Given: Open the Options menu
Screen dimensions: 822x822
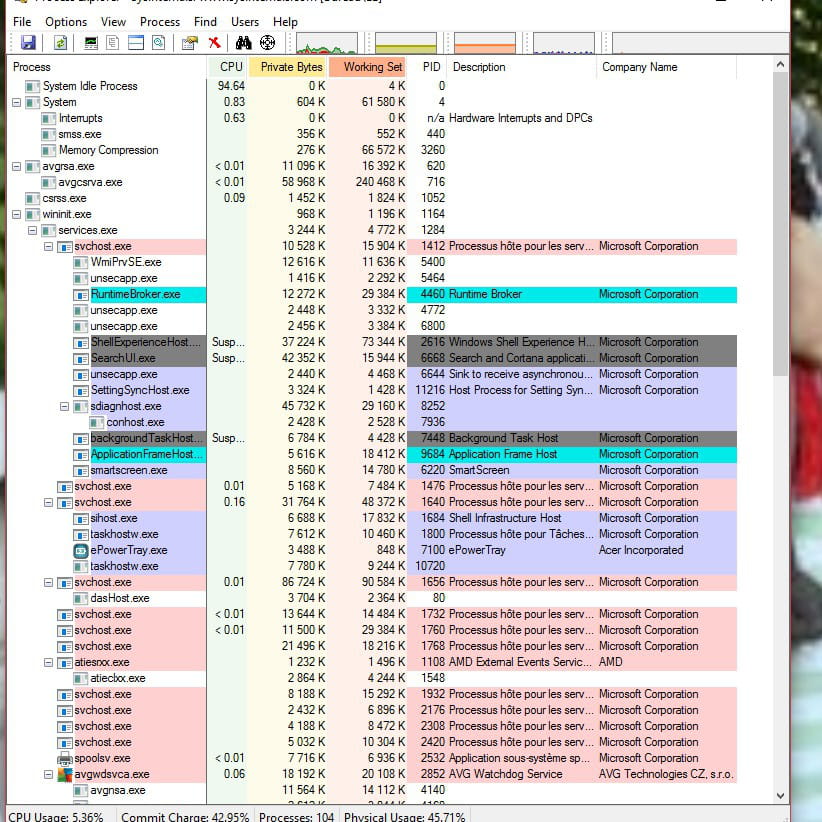Looking at the screenshot, I should click(66, 22).
